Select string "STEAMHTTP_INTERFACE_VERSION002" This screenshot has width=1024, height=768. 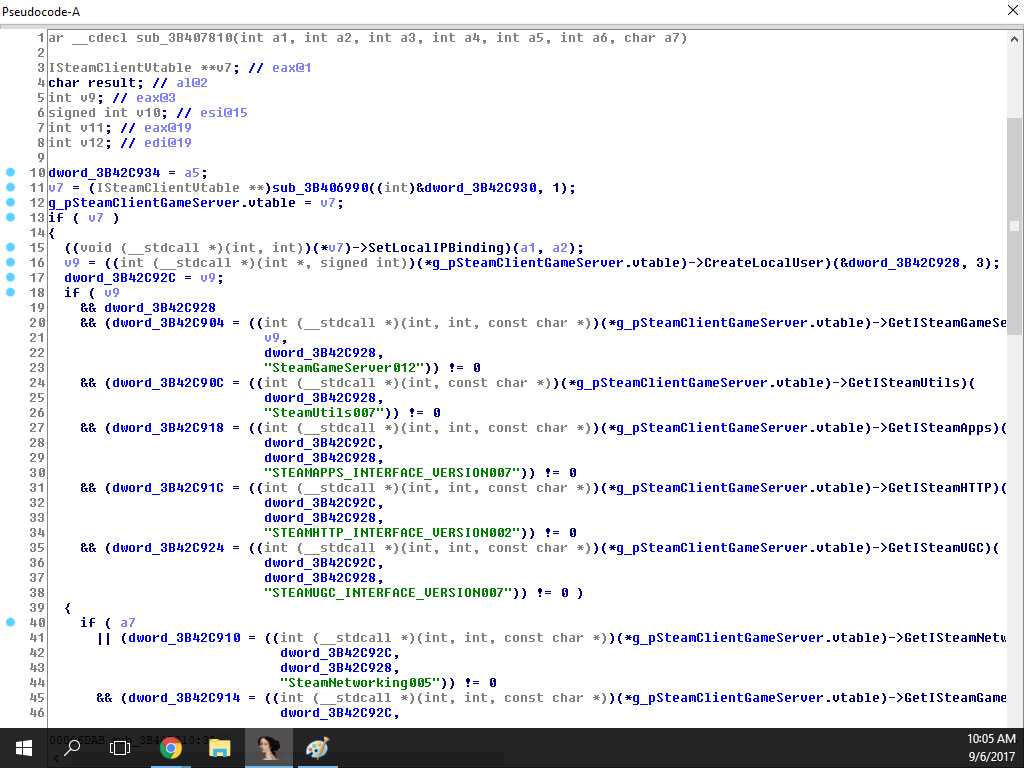(392, 534)
